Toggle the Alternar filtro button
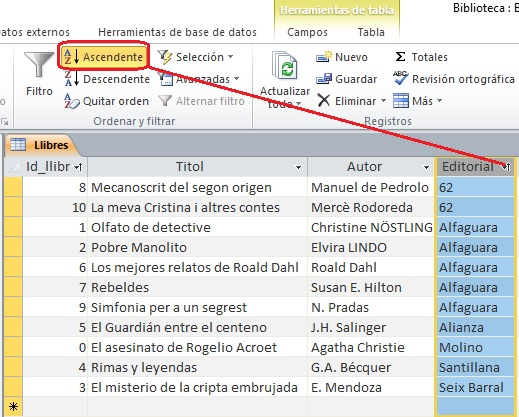Viewport: 519px width, 417px height. point(201,101)
